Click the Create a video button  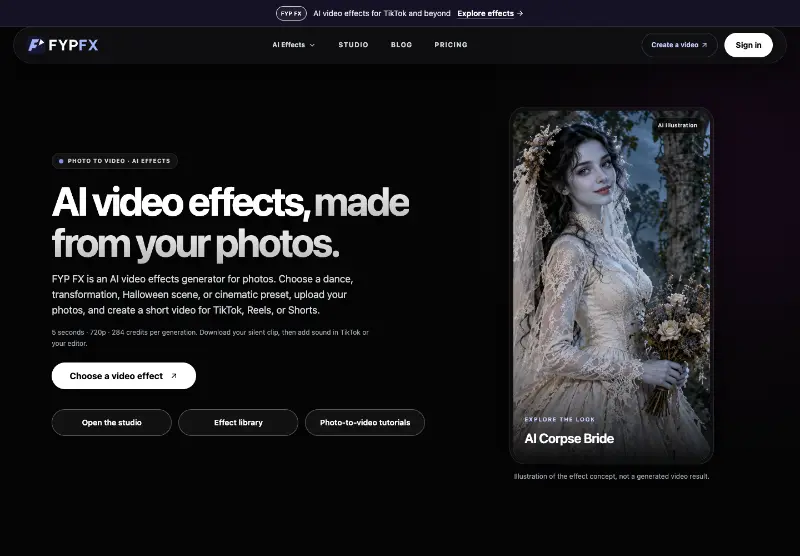point(679,45)
